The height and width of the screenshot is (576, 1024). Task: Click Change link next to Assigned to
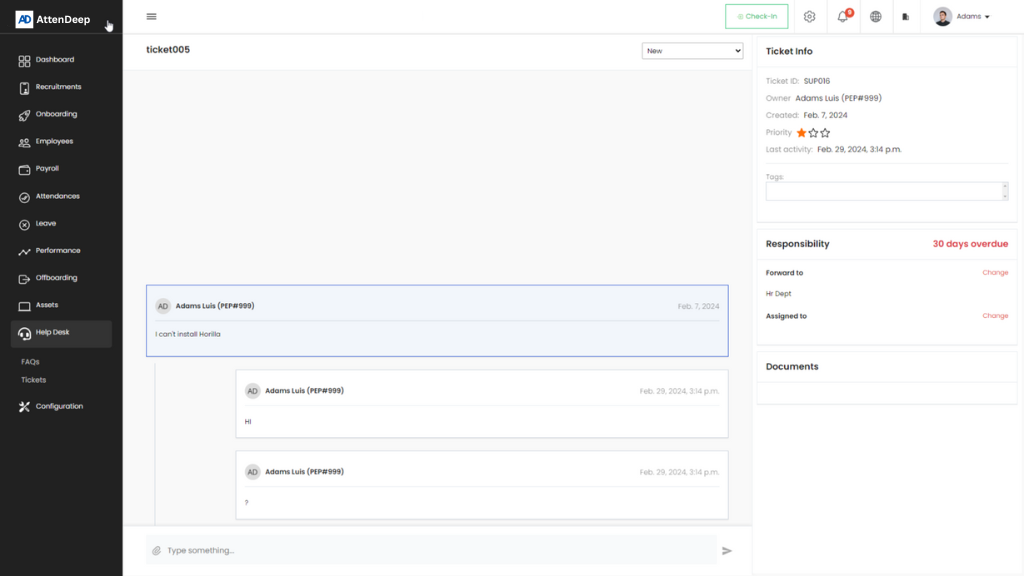click(995, 316)
